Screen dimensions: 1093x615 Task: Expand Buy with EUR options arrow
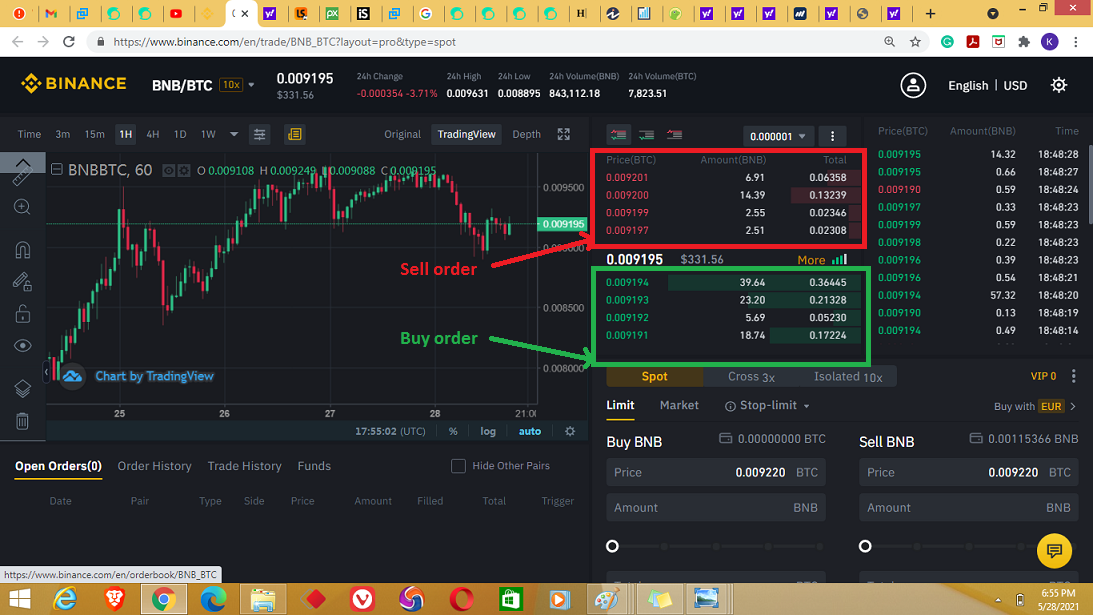(1073, 406)
